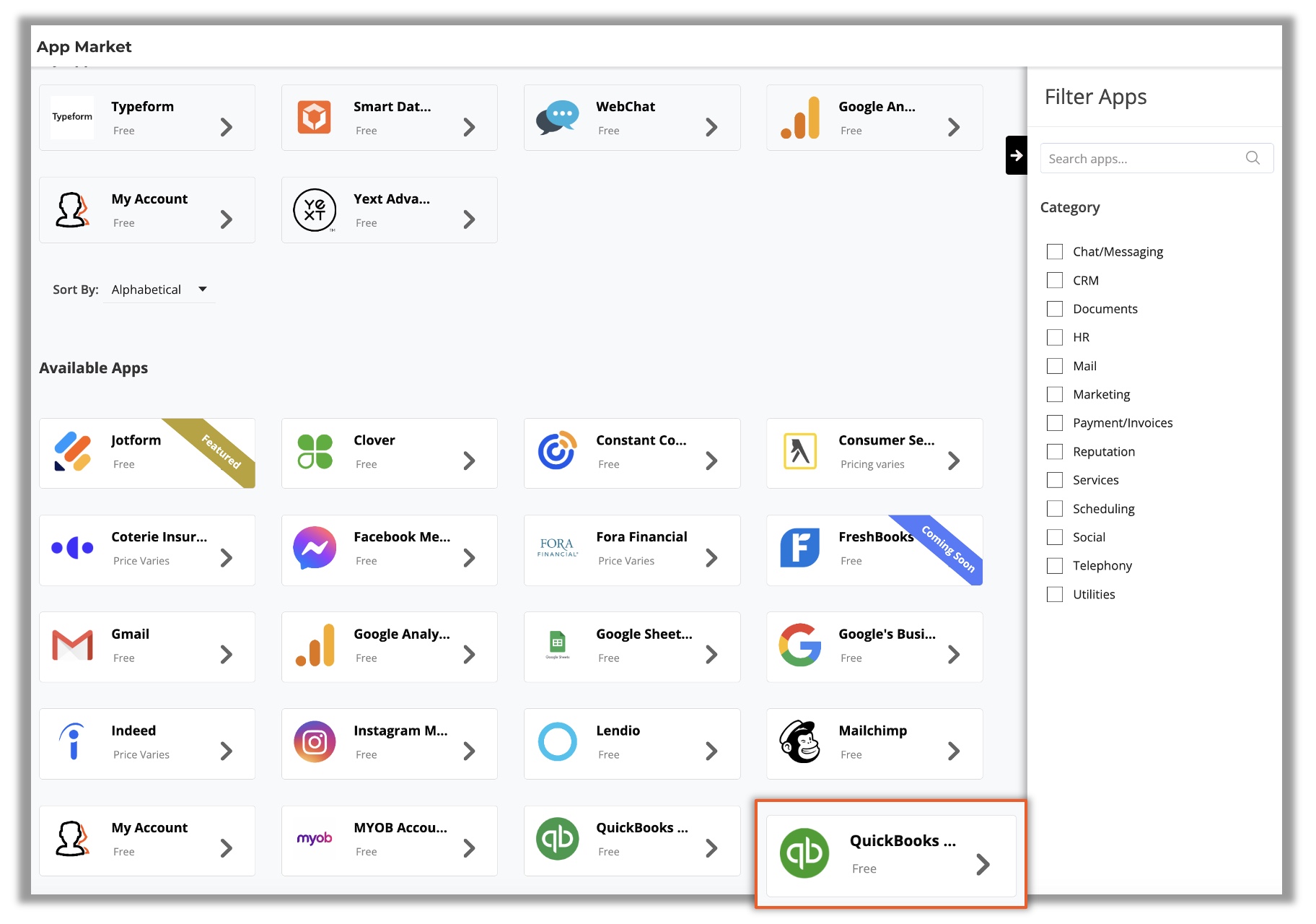Click the chevron on the Indeed card

(x=227, y=751)
